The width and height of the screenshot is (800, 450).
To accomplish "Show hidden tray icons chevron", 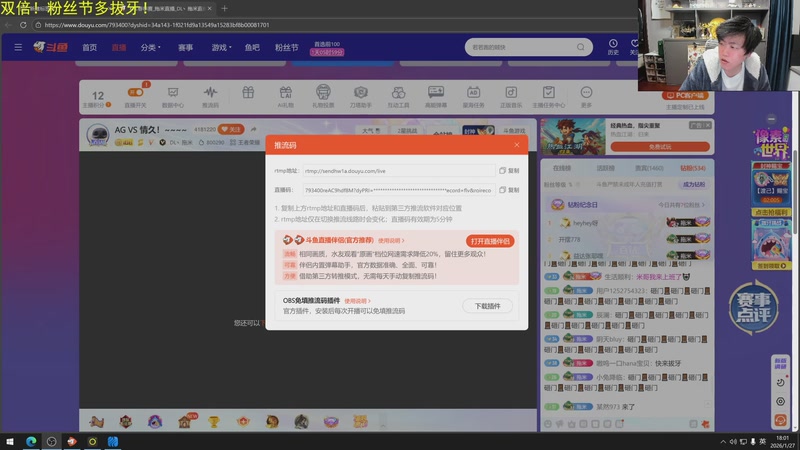I will (723, 442).
